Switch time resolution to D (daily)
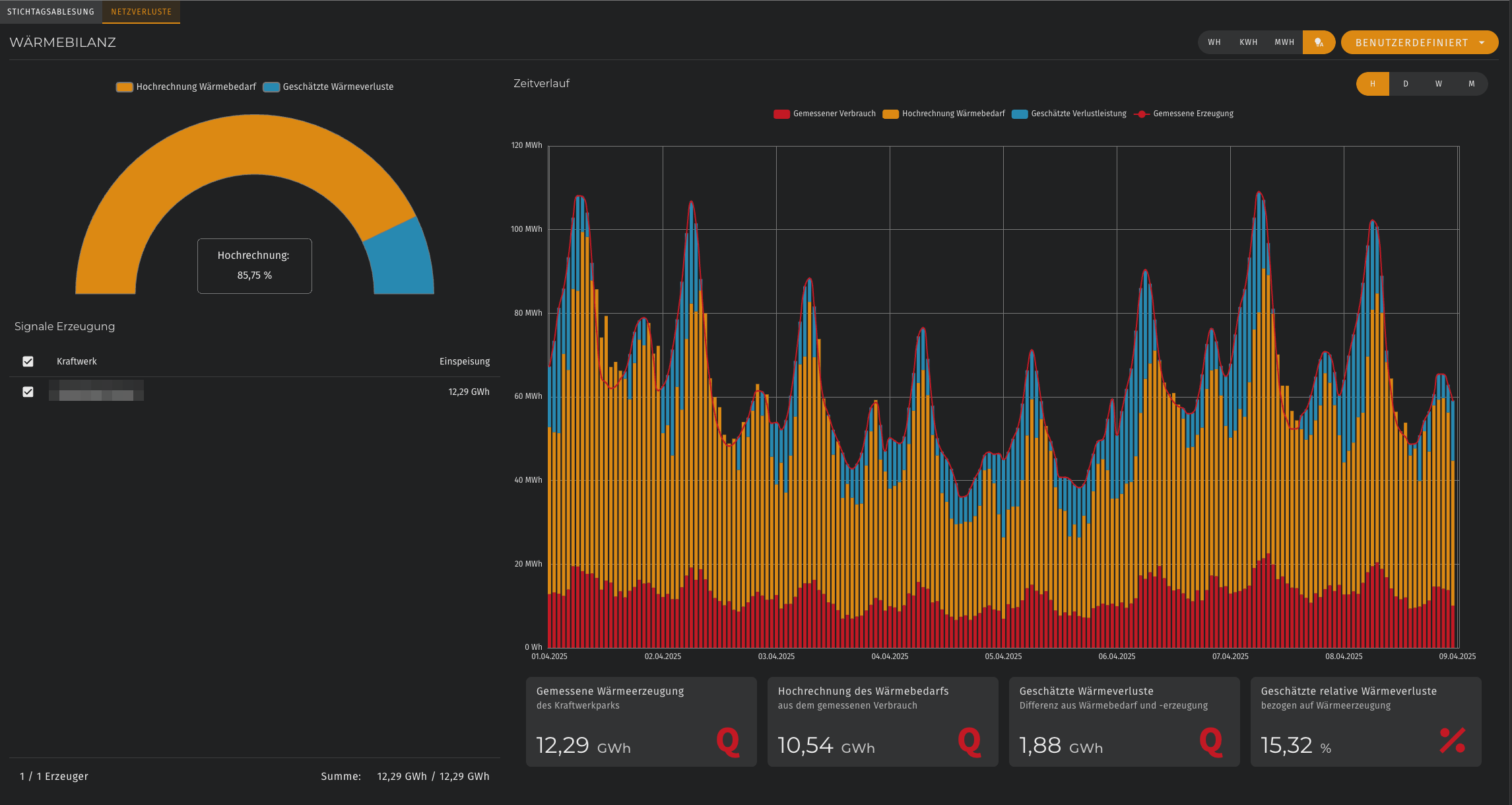 [x=1406, y=84]
